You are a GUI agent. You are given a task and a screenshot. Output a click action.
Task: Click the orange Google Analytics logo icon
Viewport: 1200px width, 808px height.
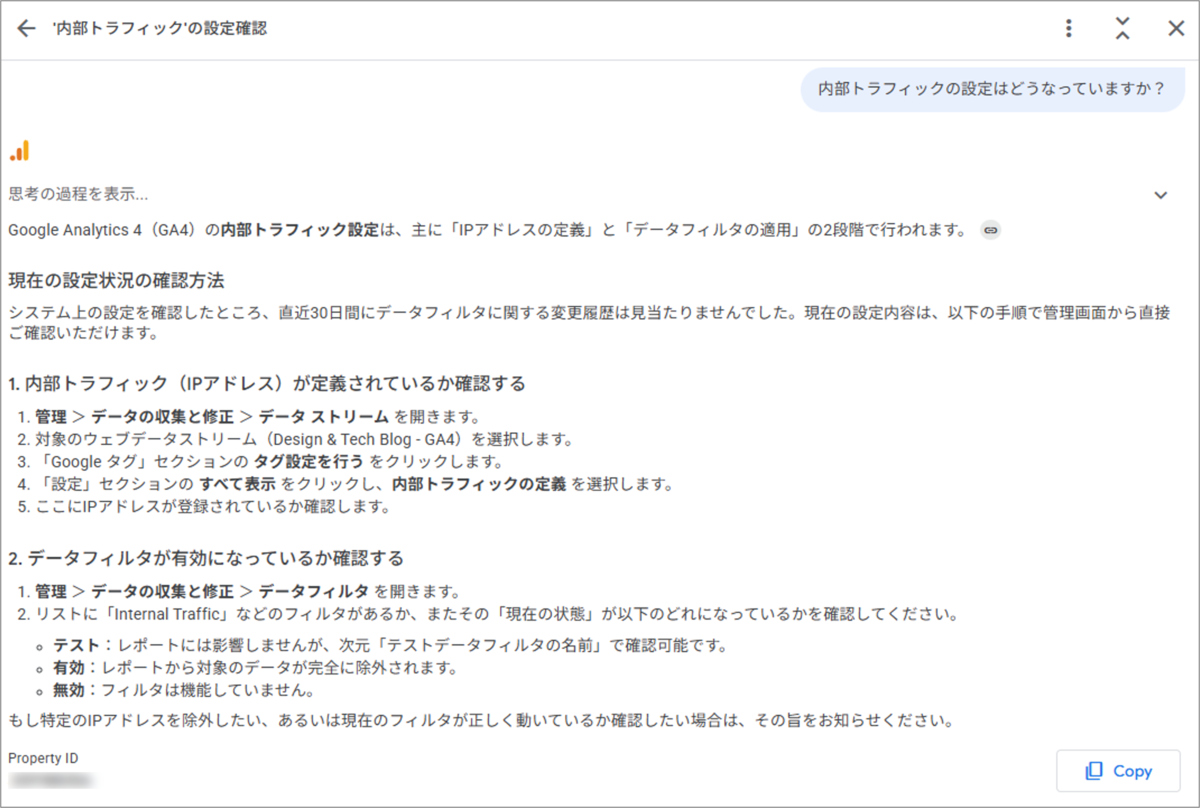point(20,151)
